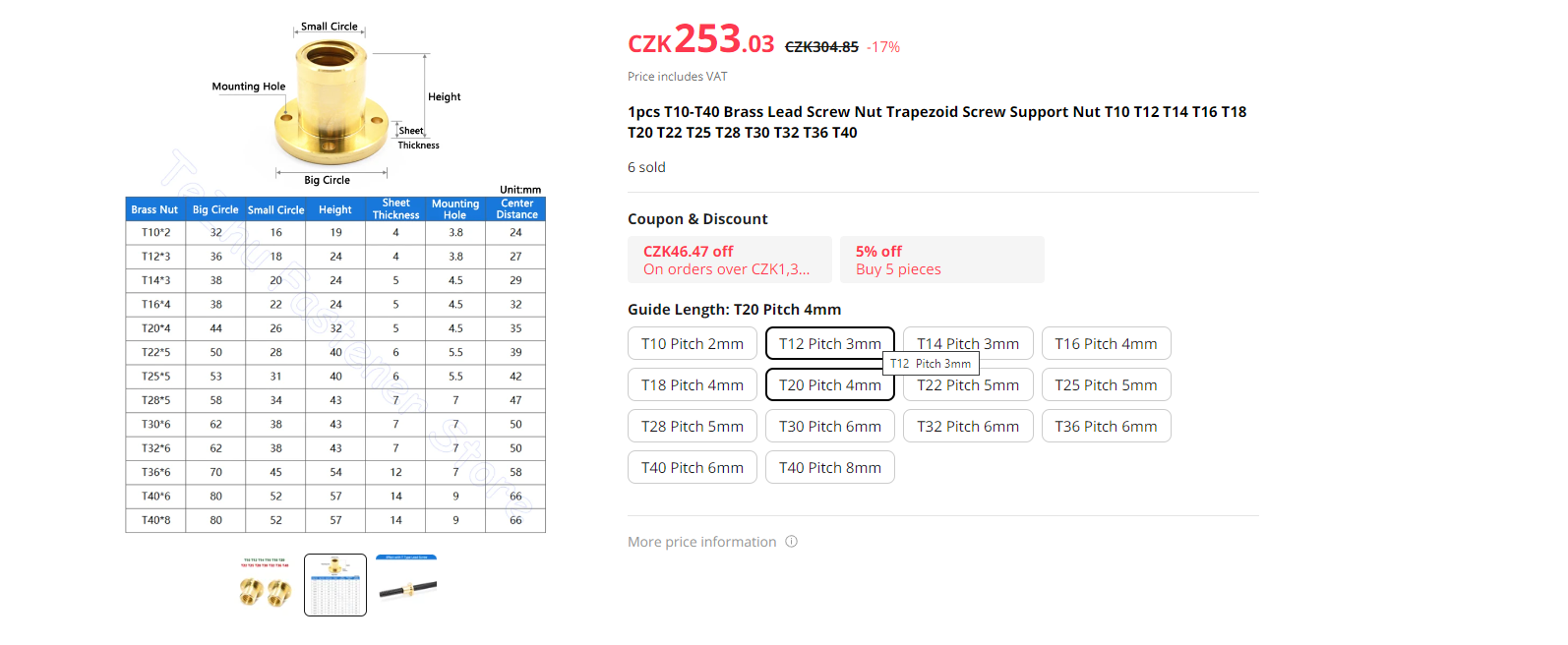
Task: Select the lead screw rod thumbnail
Action: tap(406, 585)
